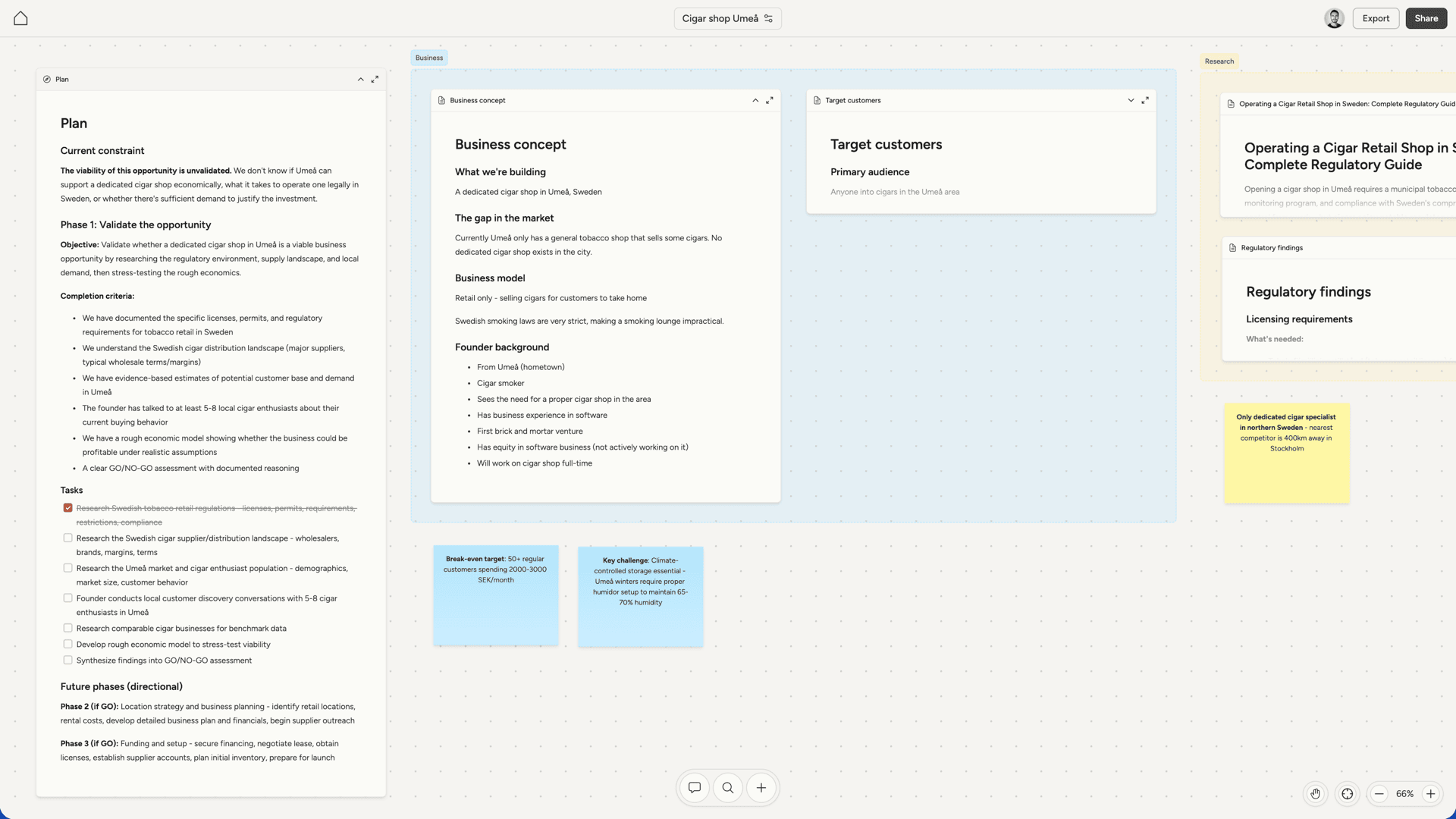Click the recenter view target icon

1348,794
